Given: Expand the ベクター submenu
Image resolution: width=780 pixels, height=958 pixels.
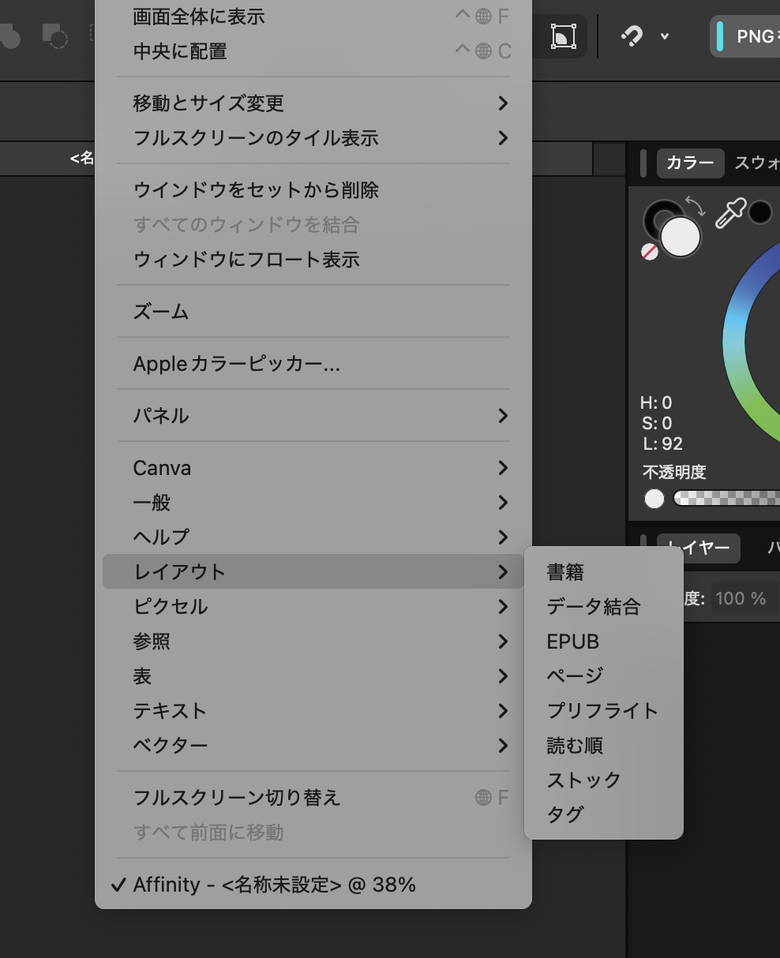Looking at the screenshot, I should click(x=313, y=745).
